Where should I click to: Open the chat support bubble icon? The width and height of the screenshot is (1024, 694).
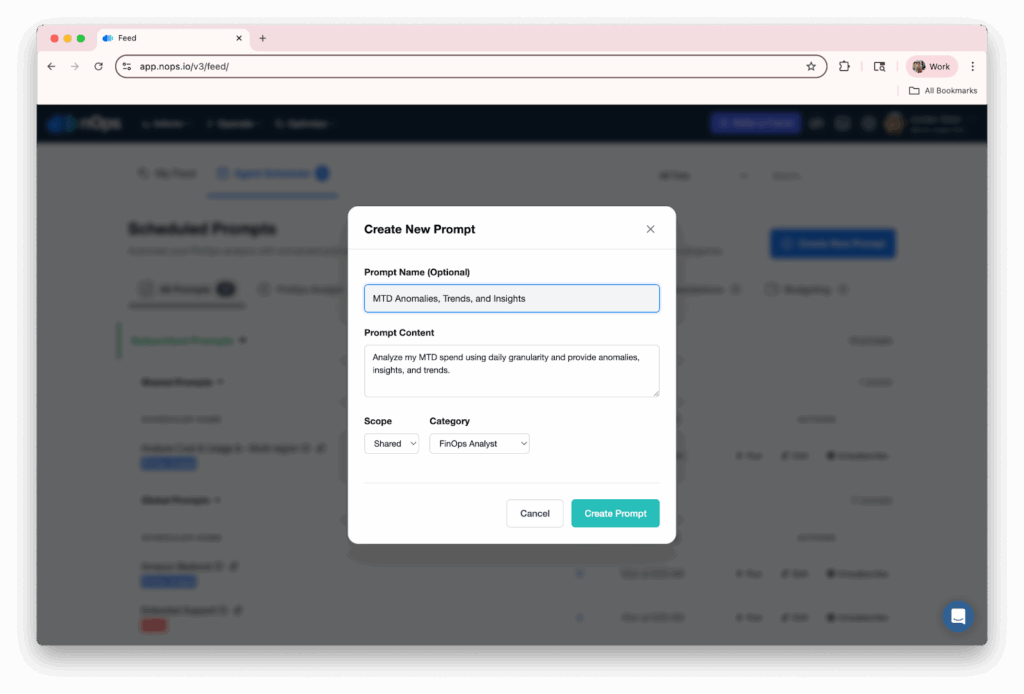(x=958, y=616)
